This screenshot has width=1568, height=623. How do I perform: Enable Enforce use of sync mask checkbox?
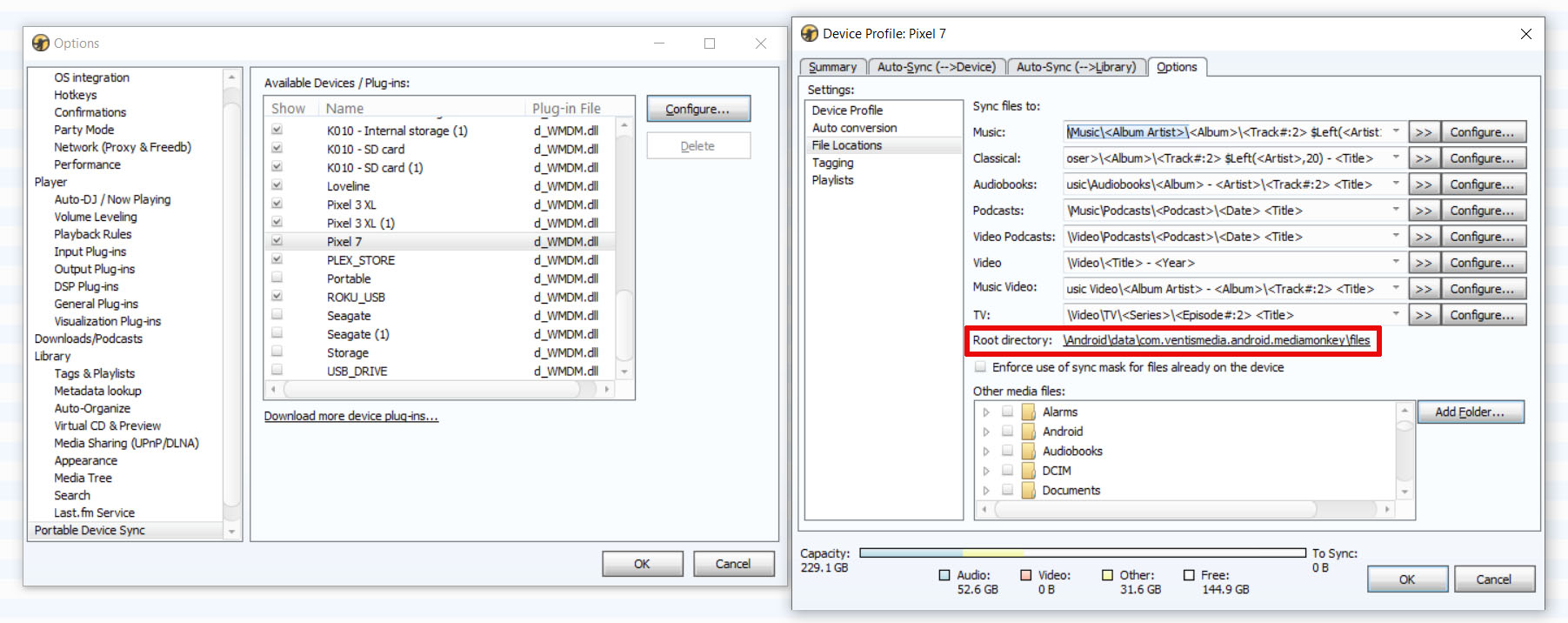(x=980, y=367)
